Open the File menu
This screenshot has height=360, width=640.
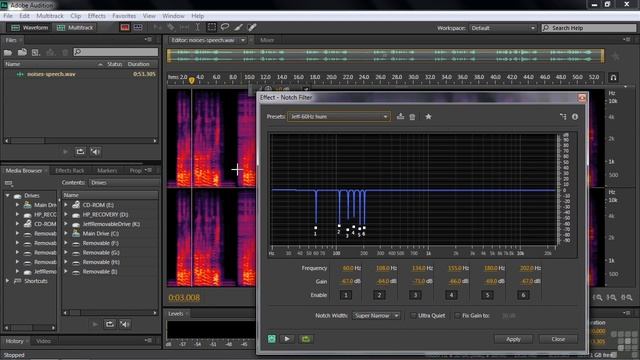click(8, 16)
